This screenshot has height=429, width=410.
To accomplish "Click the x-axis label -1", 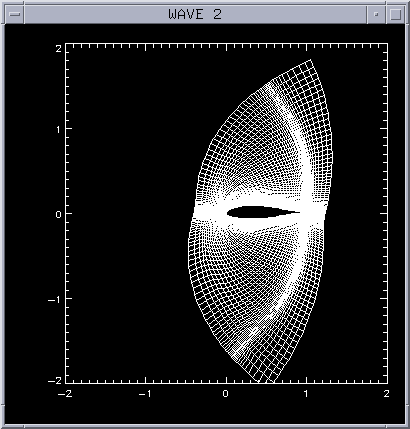I will click(x=146, y=394).
